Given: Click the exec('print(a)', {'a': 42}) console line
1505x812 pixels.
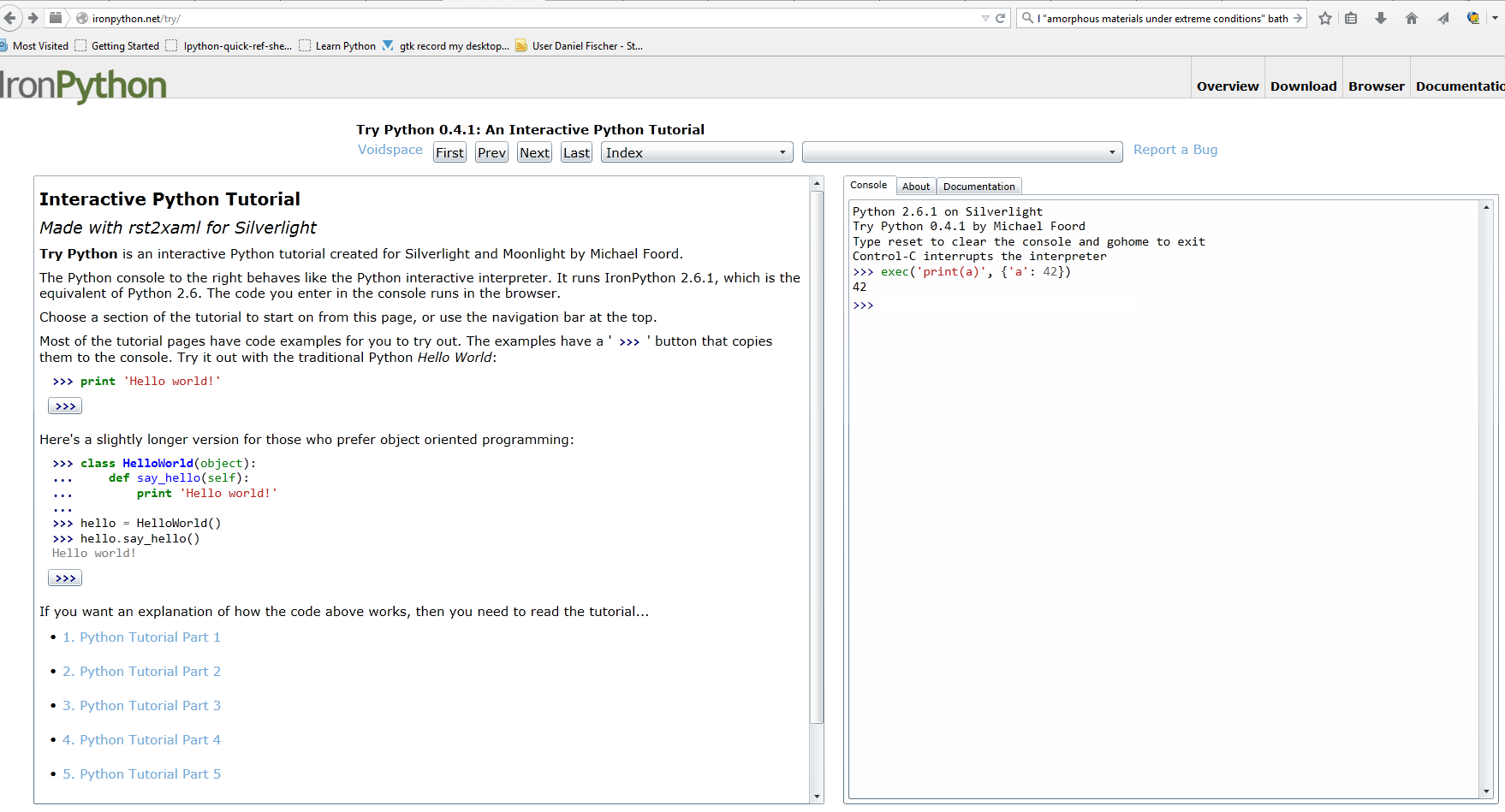Looking at the screenshot, I should [961, 272].
